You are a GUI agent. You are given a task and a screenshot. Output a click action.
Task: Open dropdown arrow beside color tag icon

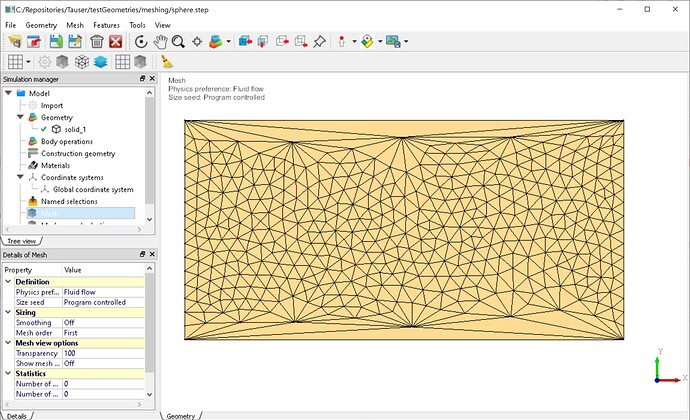(x=380, y=42)
